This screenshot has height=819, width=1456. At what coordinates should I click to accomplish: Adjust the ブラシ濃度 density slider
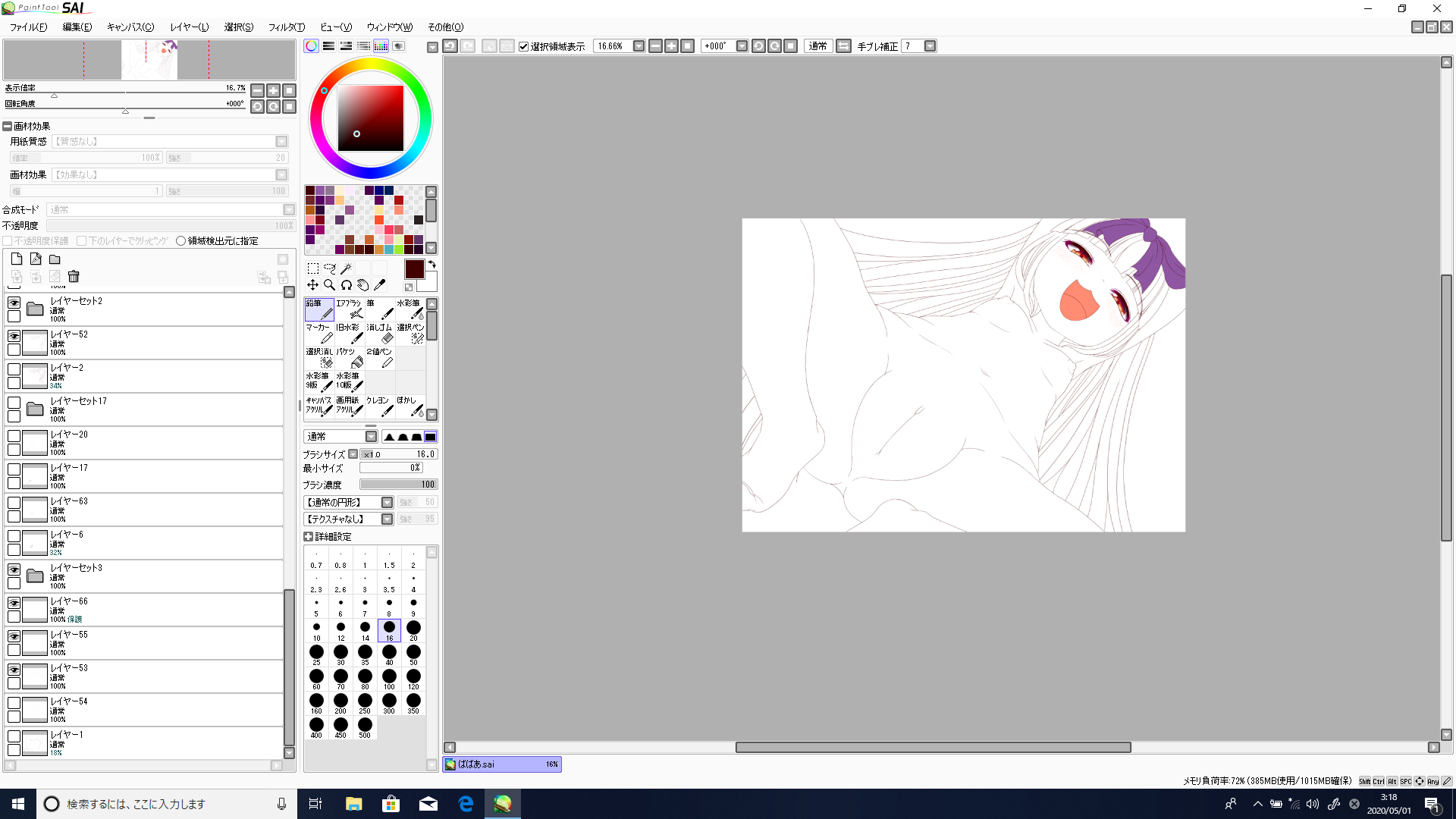click(399, 485)
